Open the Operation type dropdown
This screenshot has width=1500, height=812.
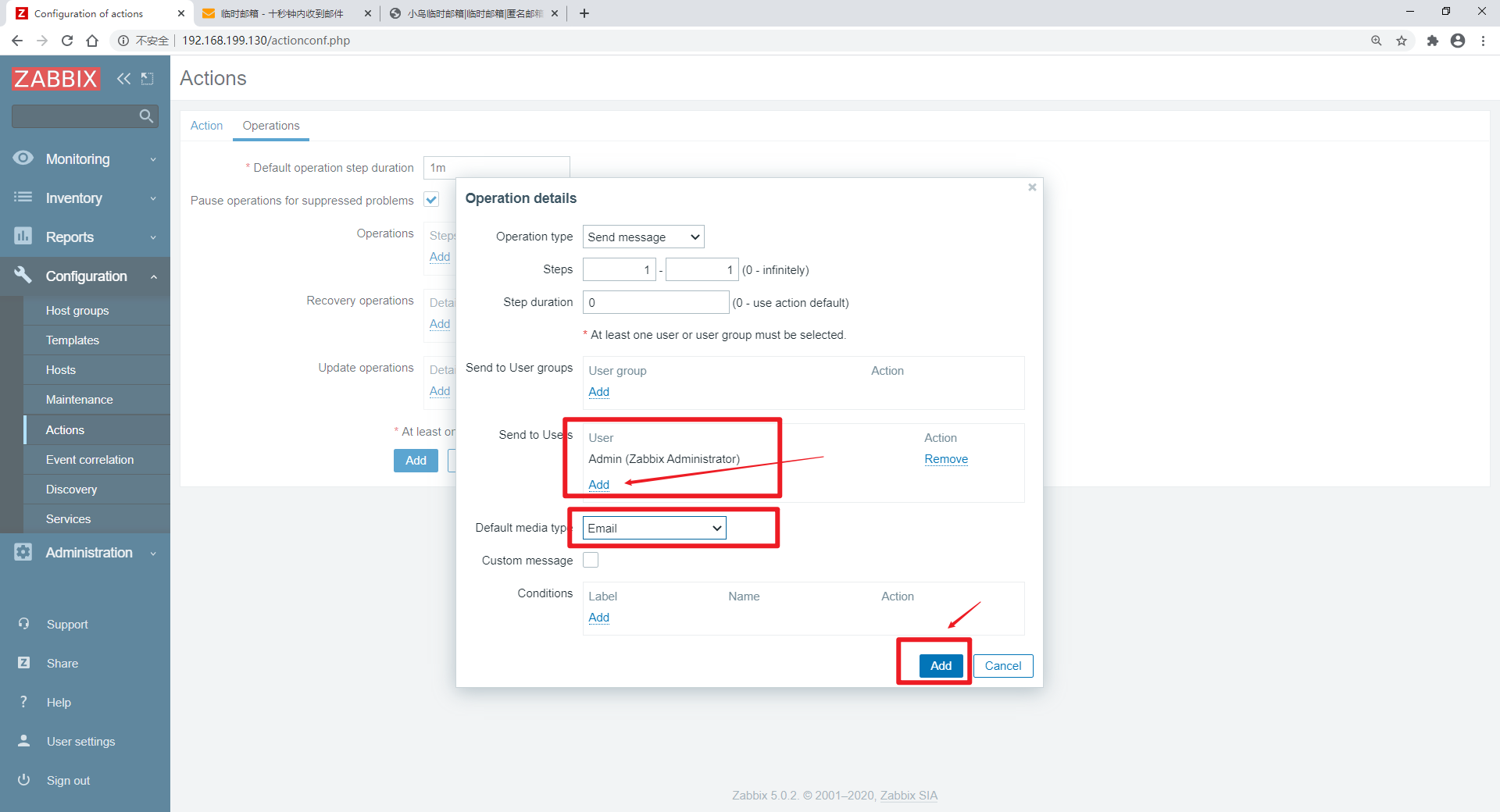pos(643,237)
